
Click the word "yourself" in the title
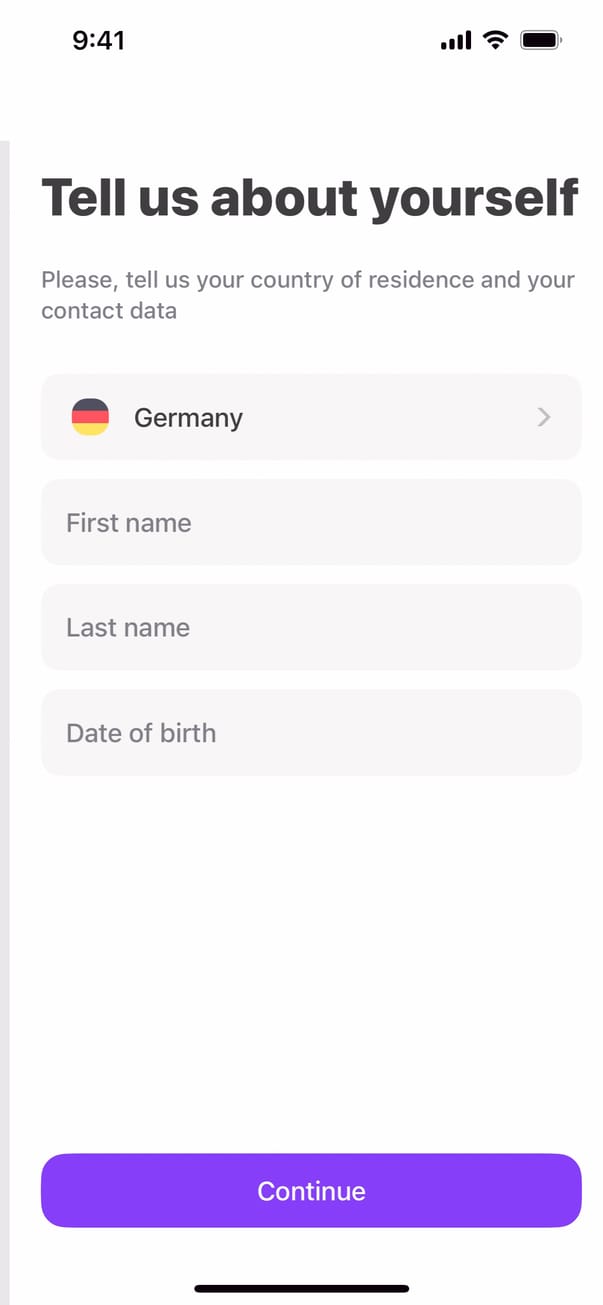(474, 197)
